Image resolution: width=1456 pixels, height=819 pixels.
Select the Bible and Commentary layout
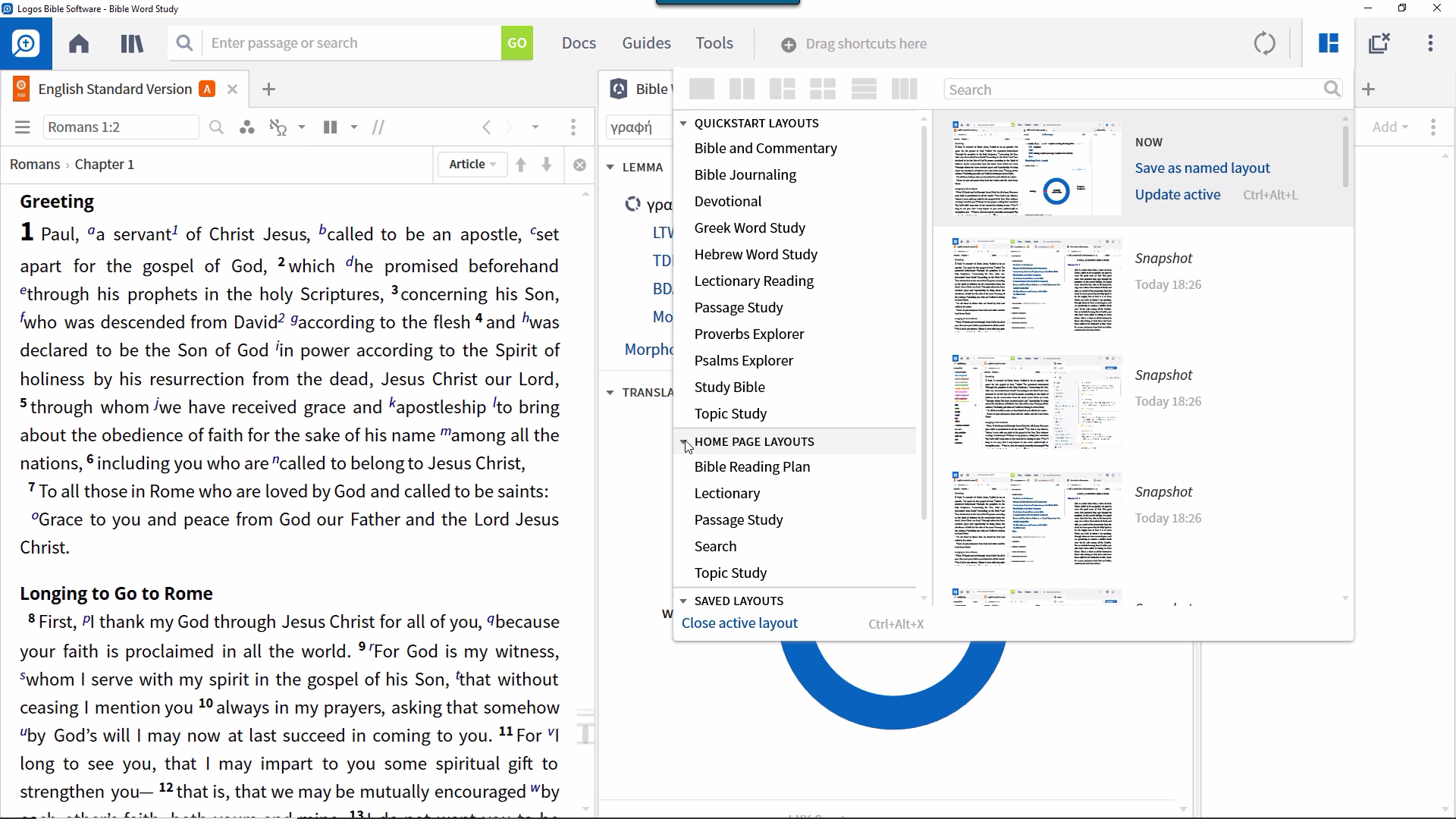pyautogui.click(x=766, y=149)
